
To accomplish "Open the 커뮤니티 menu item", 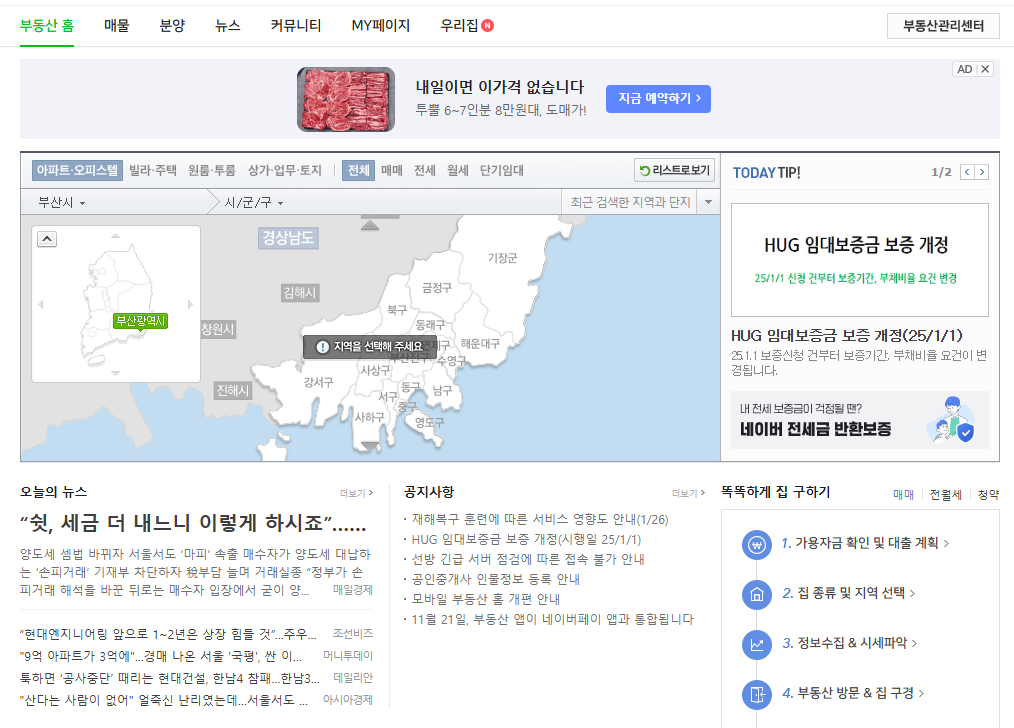I will pos(295,26).
